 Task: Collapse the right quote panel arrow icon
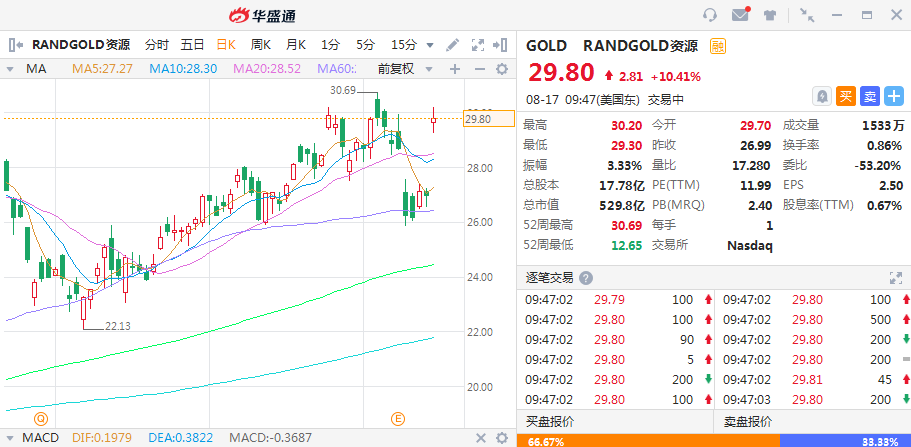click(500, 45)
